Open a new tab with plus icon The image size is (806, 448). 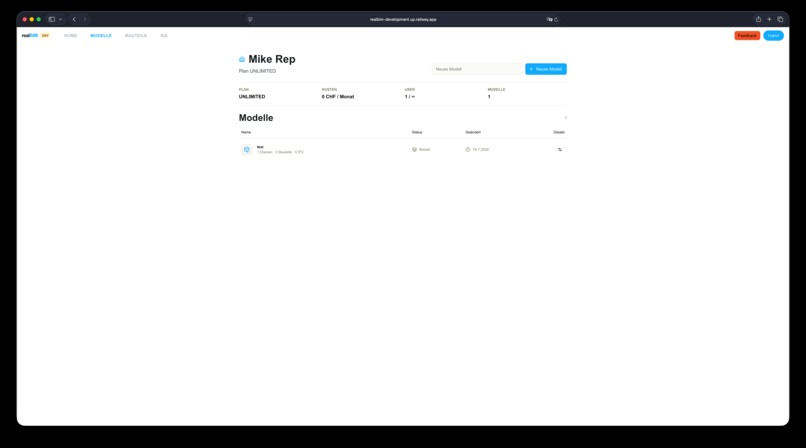tap(769, 20)
